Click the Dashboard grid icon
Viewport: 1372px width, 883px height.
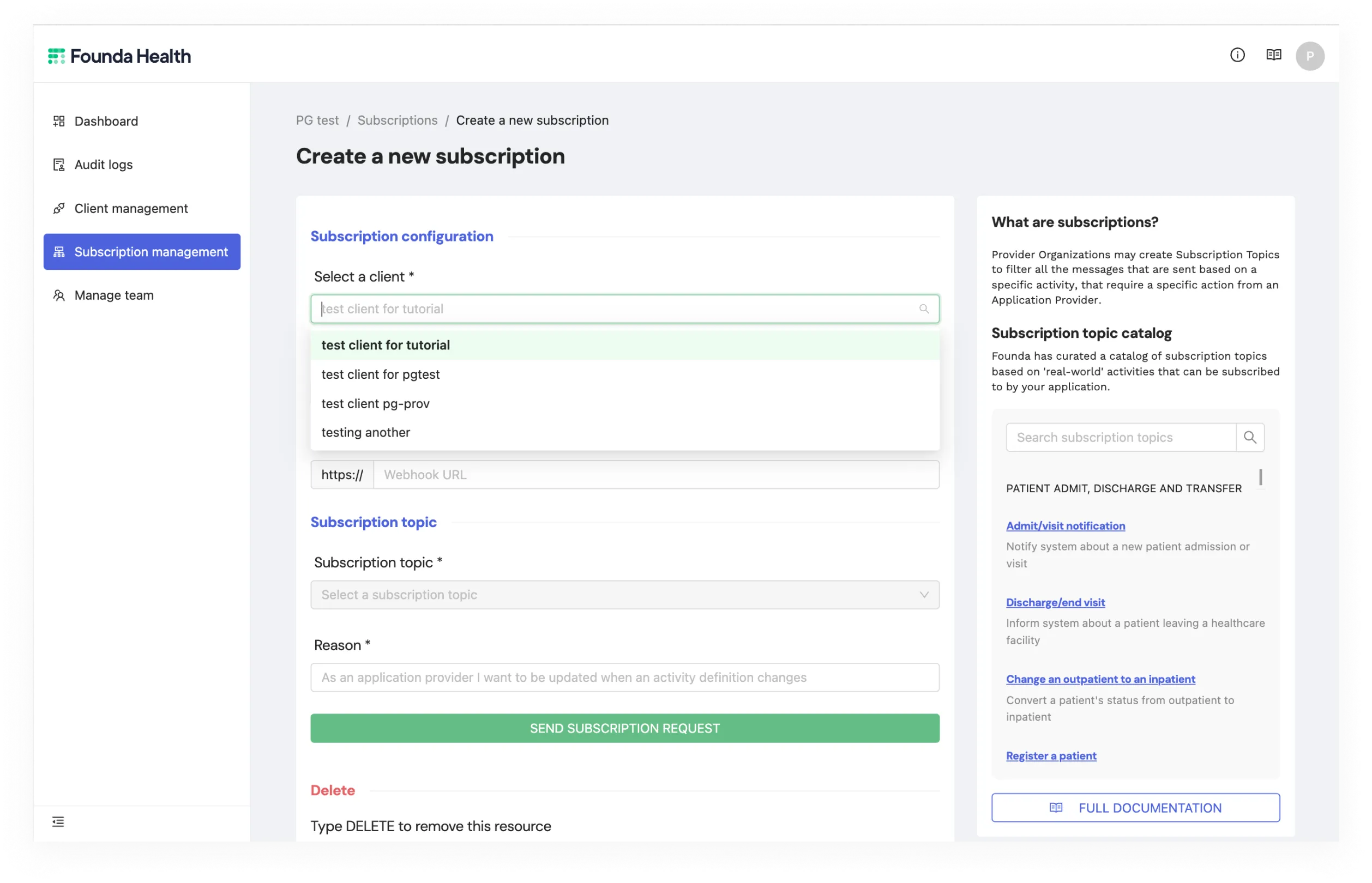[x=58, y=121]
